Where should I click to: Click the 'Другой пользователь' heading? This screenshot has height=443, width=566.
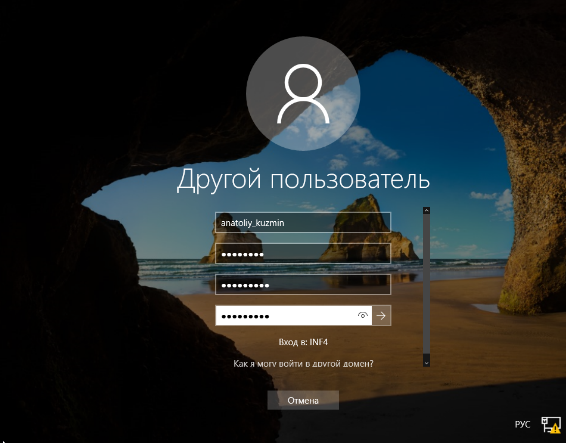pos(303,179)
